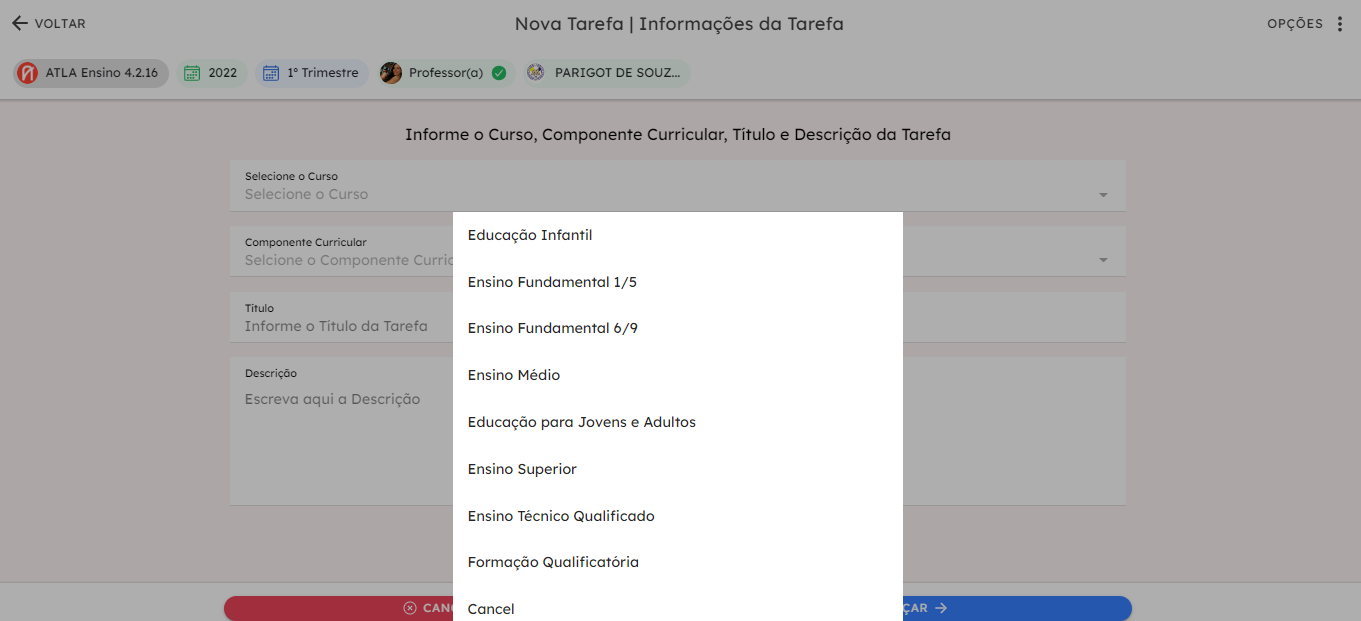
Task: Click the blue calendar icon for 1º Trimestre
Action: pyautogui.click(x=271, y=73)
